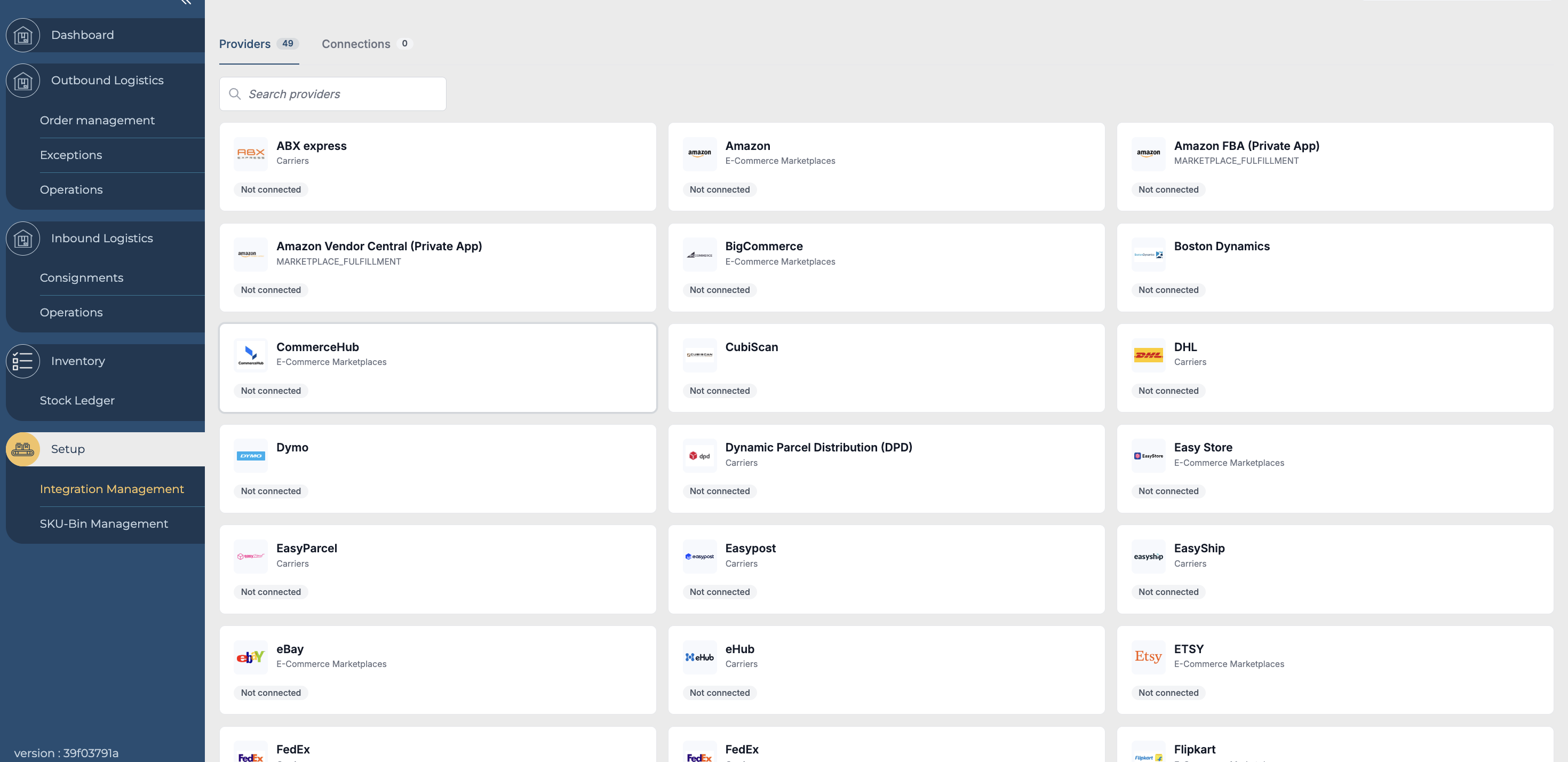Image resolution: width=1568 pixels, height=762 pixels.
Task: Click the Dymo logo
Action: click(251, 456)
